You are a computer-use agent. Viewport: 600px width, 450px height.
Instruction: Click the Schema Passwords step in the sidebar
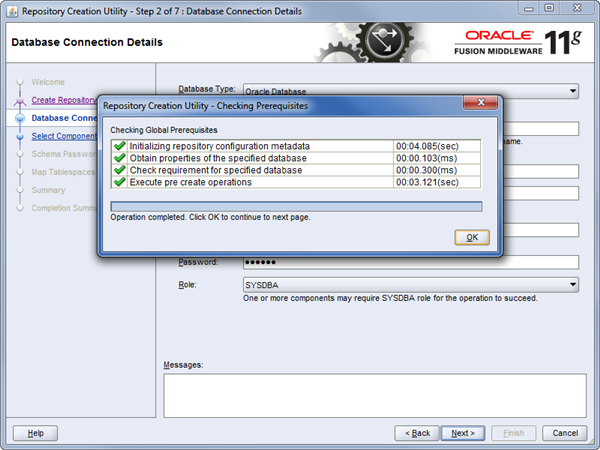tap(64, 154)
